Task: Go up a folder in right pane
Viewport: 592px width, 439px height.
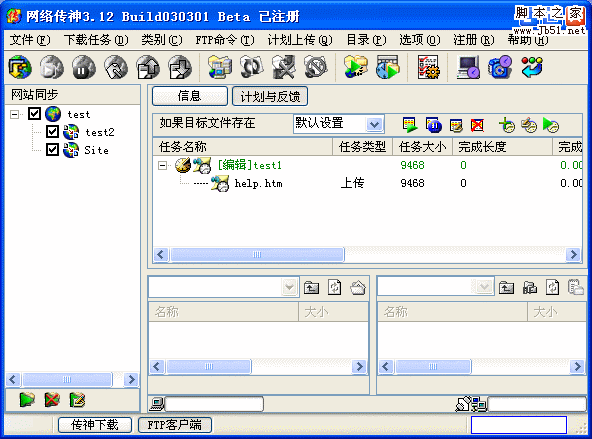Action: coord(506,288)
